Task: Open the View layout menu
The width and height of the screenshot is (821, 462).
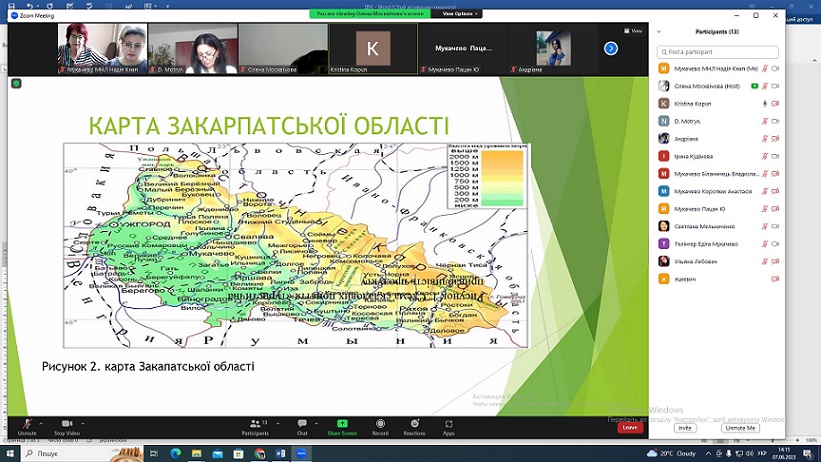Action: pyautogui.click(x=633, y=31)
